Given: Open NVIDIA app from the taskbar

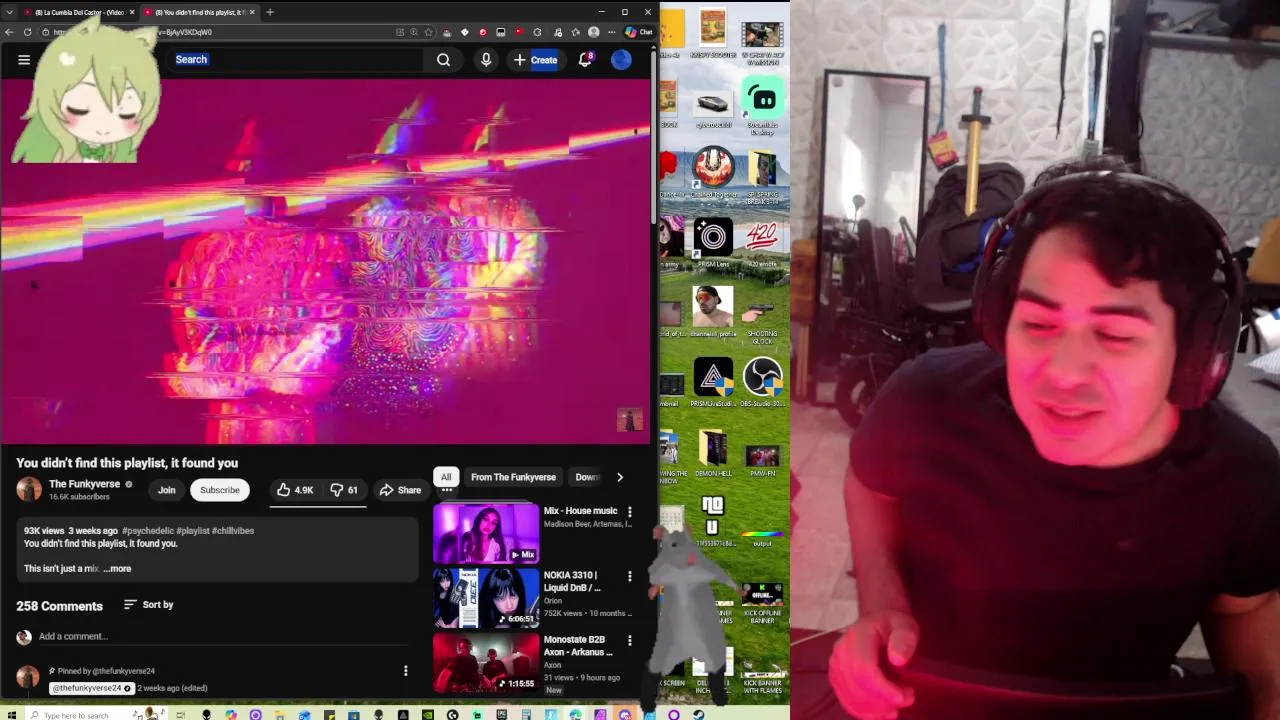Looking at the screenshot, I should (x=428, y=715).
